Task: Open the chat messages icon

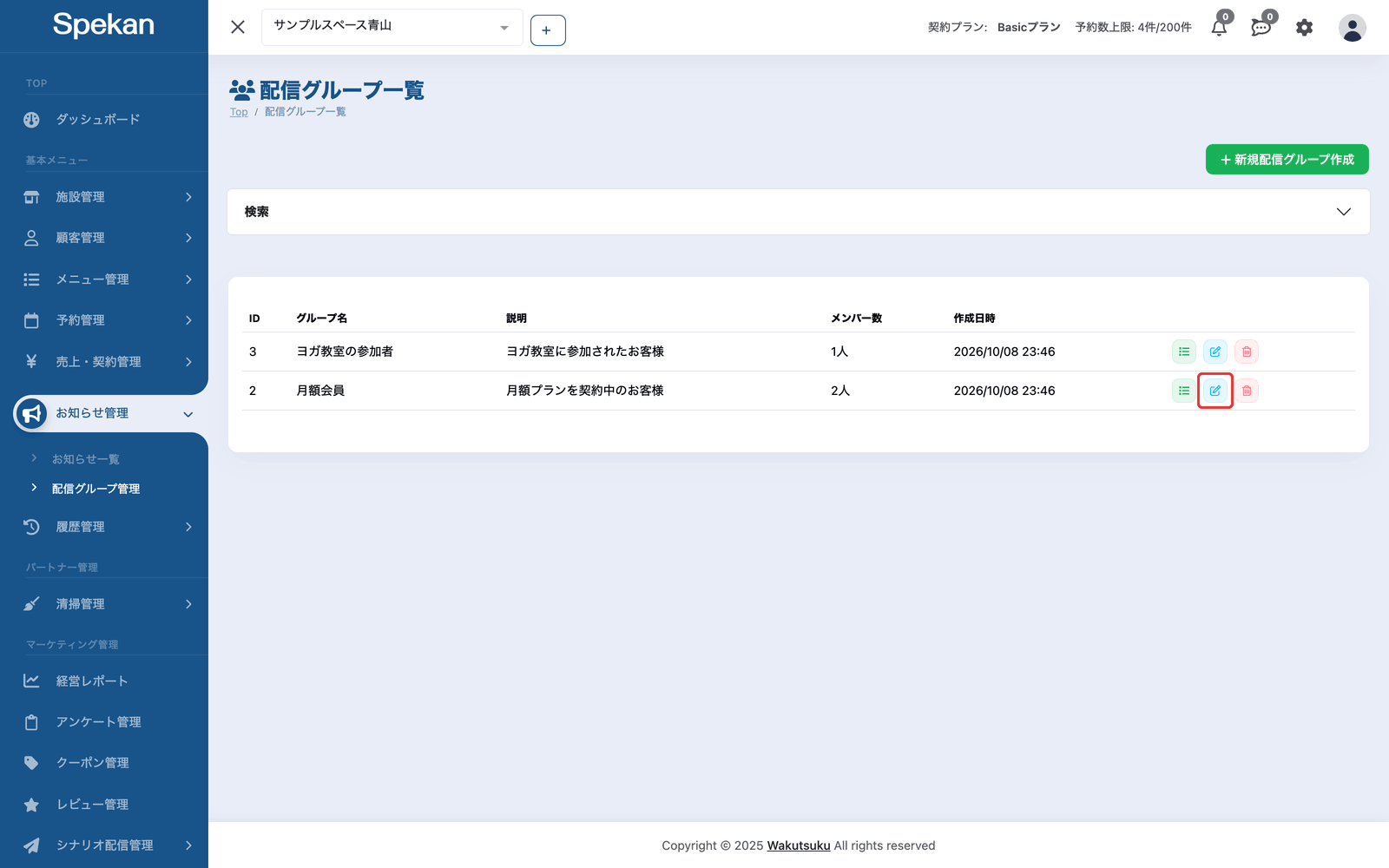Action: pos(1261,27)
